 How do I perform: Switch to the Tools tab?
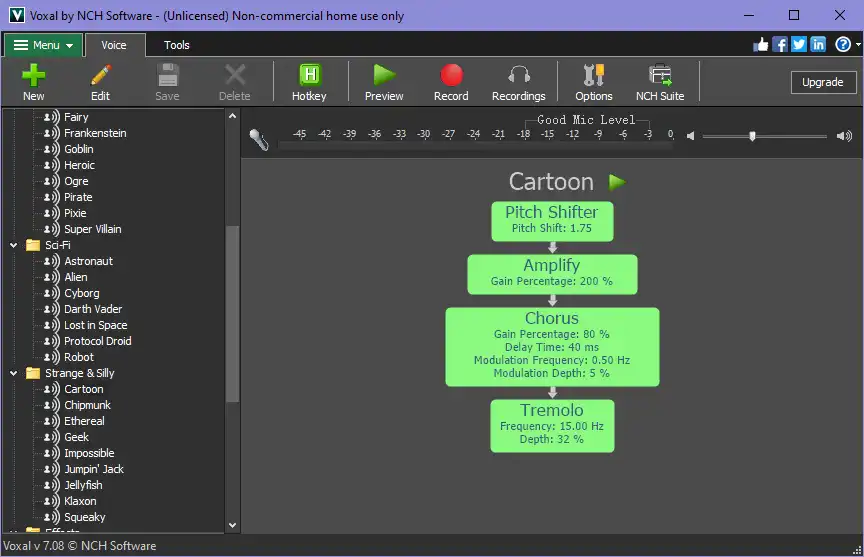coord(176,45)
